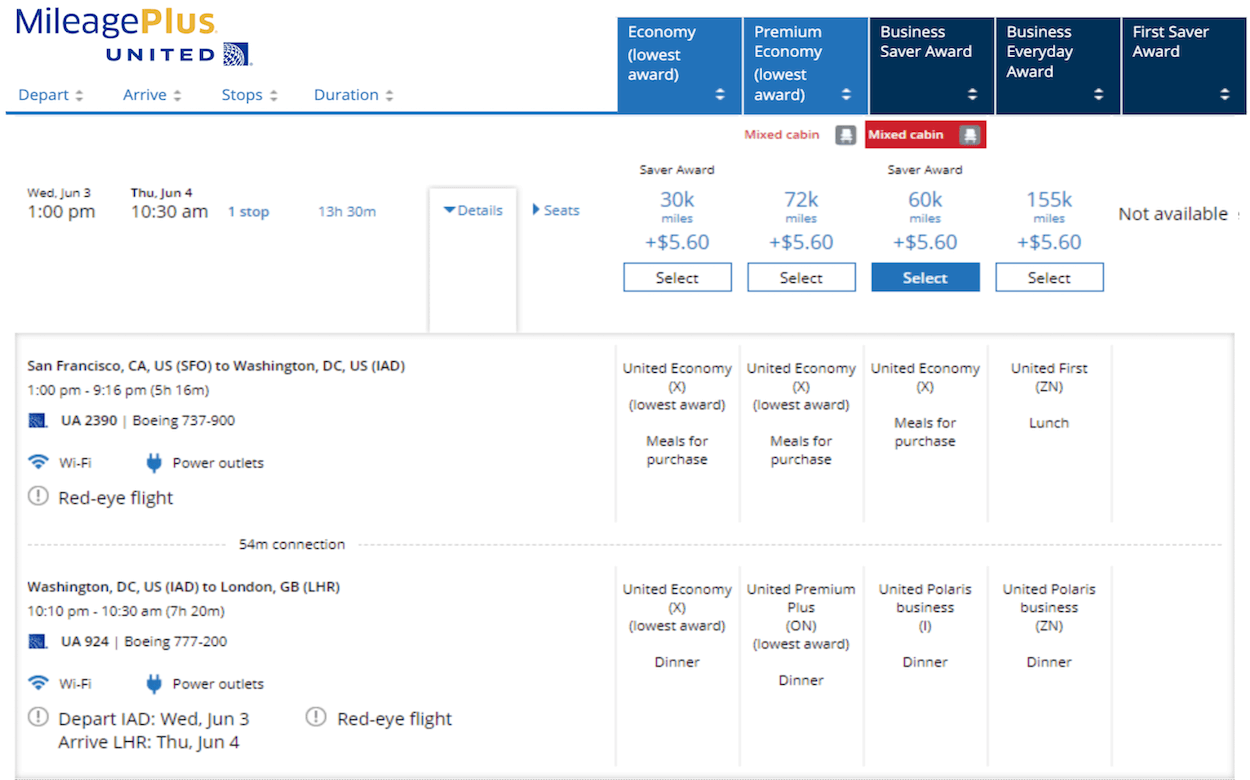Click the United globe logo
This screenshot has height=780, width=1250.
237,54
